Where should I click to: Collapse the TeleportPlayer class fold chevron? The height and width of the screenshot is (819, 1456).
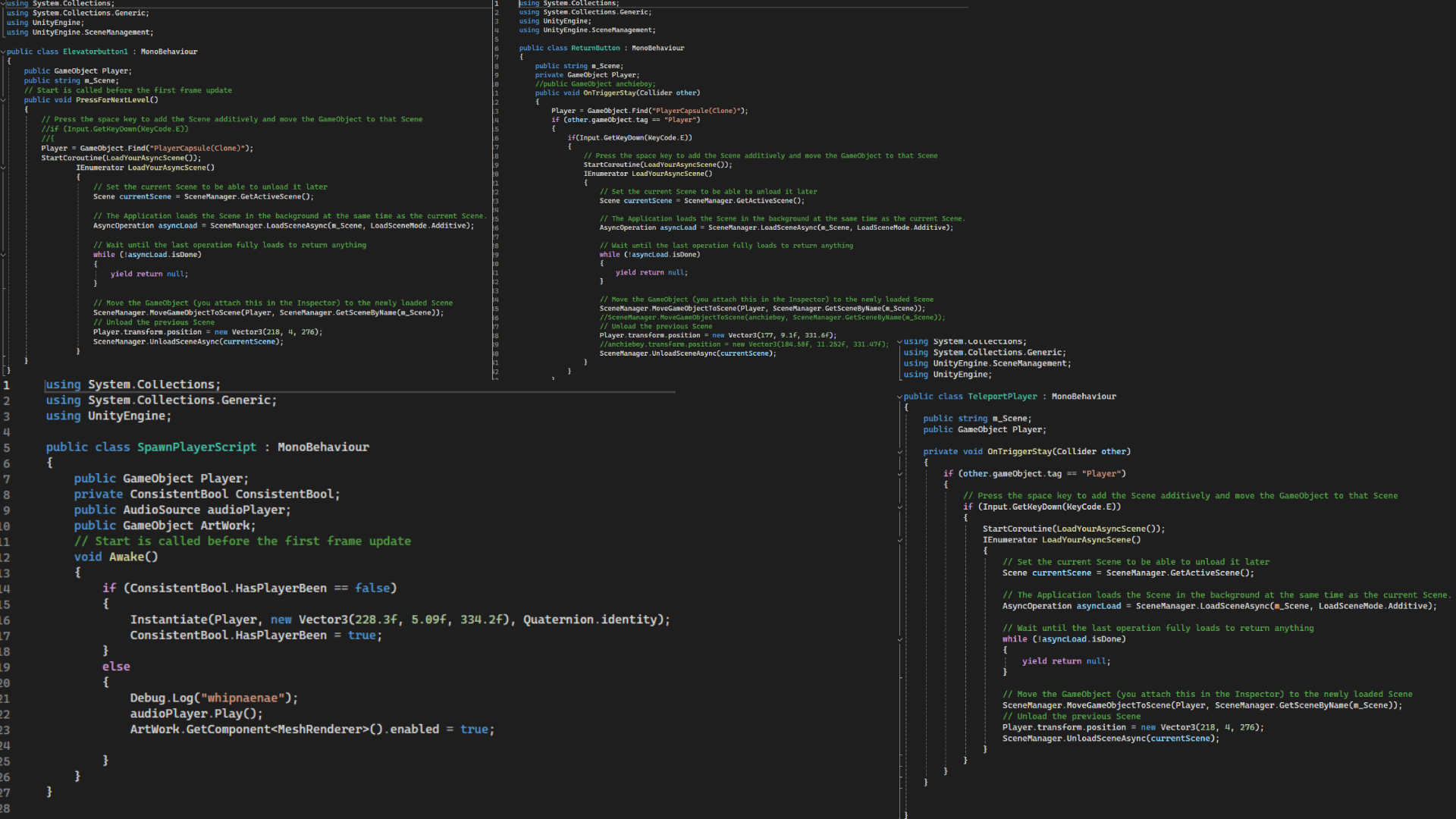[x=900, y=397]
